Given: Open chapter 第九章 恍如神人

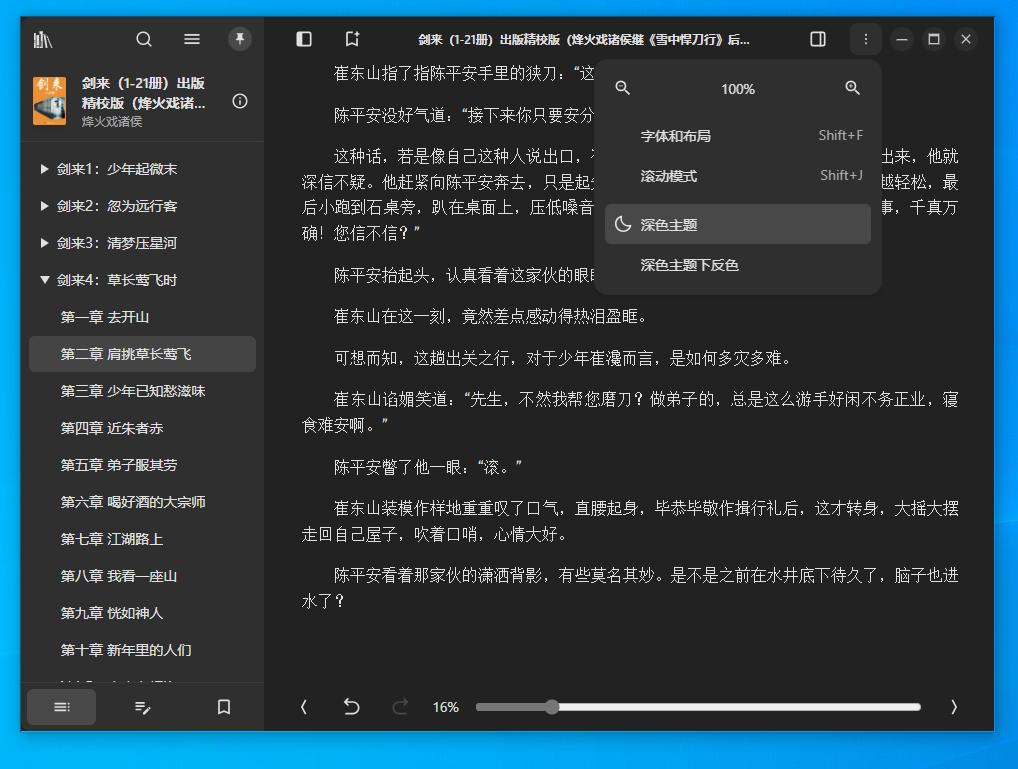Looking at the screenshot, I should pyautogui.click(x=142, y=613).
